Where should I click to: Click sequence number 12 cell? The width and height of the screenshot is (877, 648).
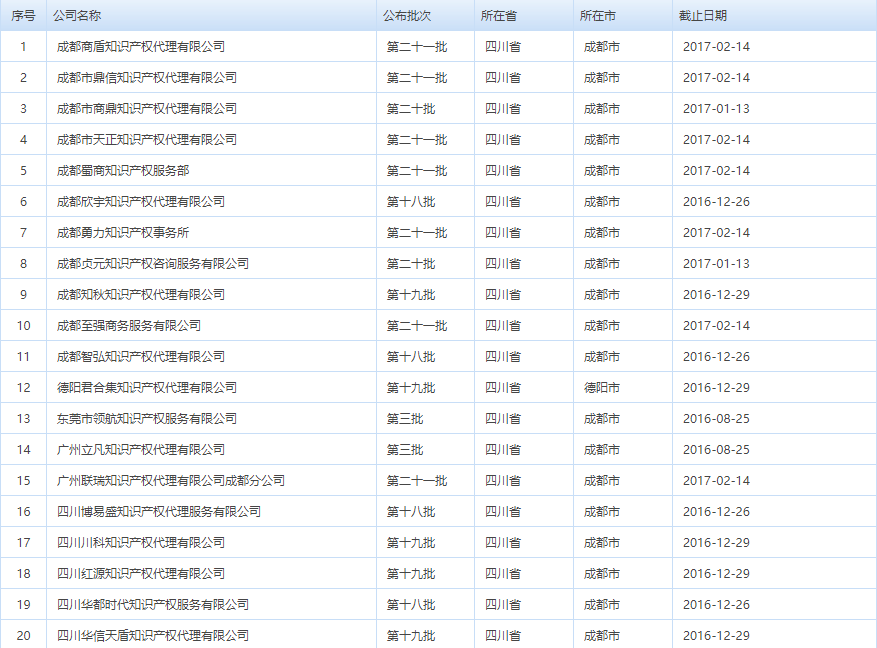pyautogui.click(x=23, y=388)
